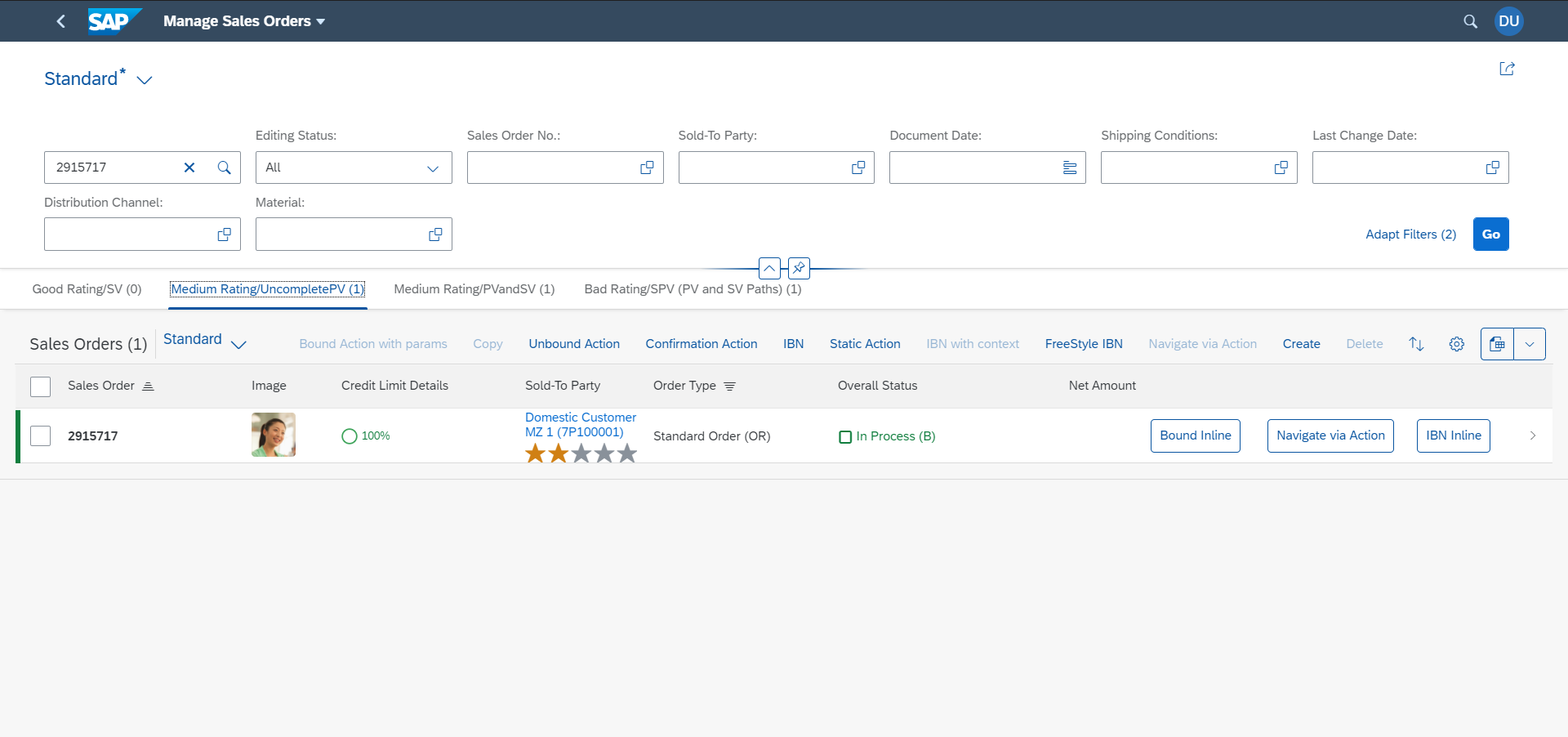Pin the filter header bar
The width and height of the screenshot is (1568, 737).
(x=799, y=268)
